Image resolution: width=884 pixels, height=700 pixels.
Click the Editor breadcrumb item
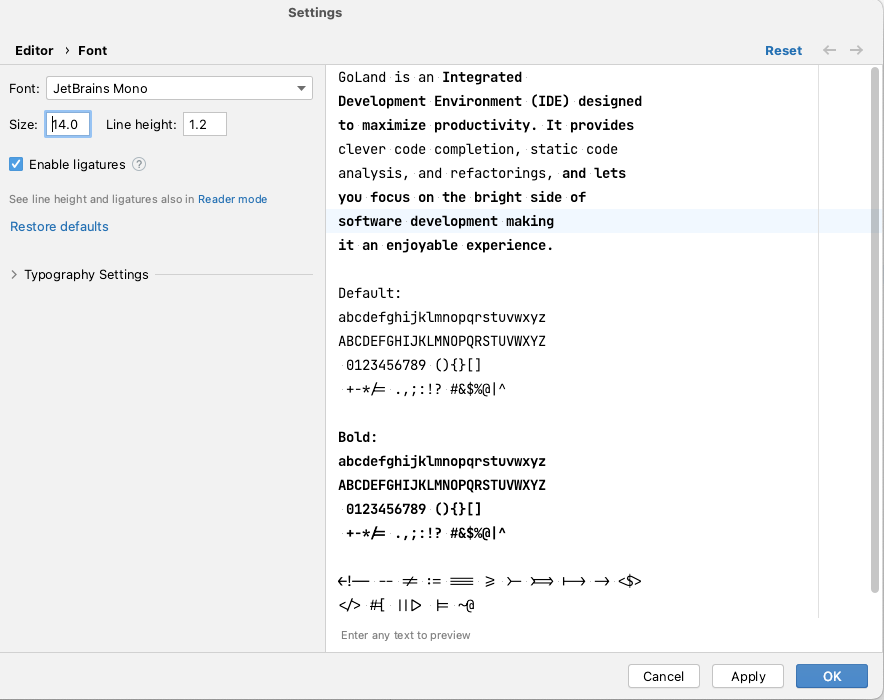(34, 50)
